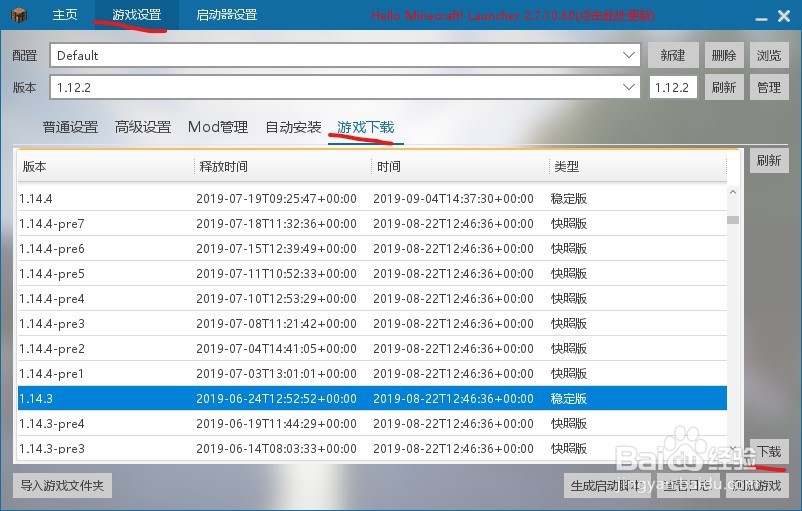
Task: Click the 查看日志 button
Action: [688, 485]
